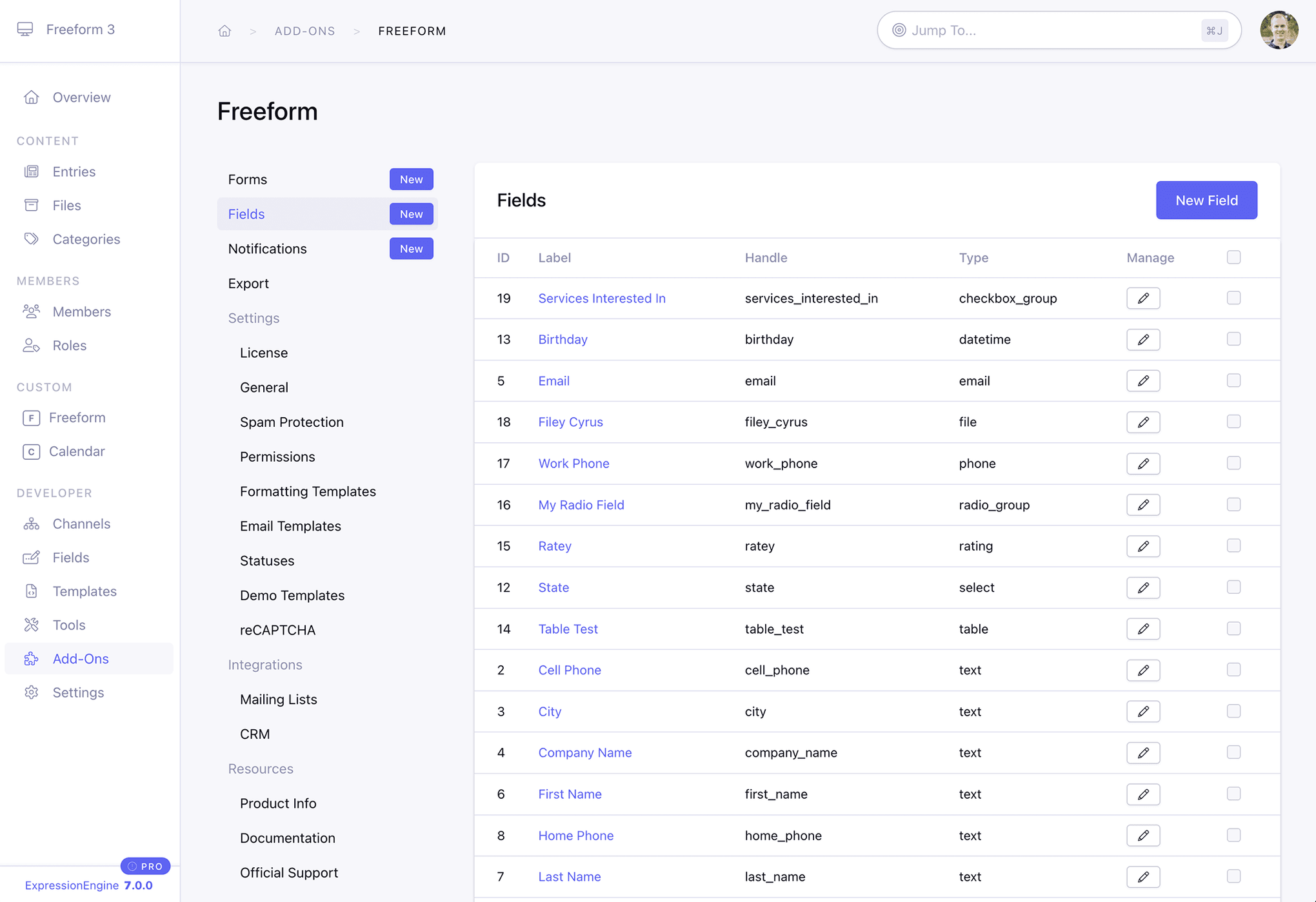Open the Channels icon under DEVELOPER

[32, 524]
